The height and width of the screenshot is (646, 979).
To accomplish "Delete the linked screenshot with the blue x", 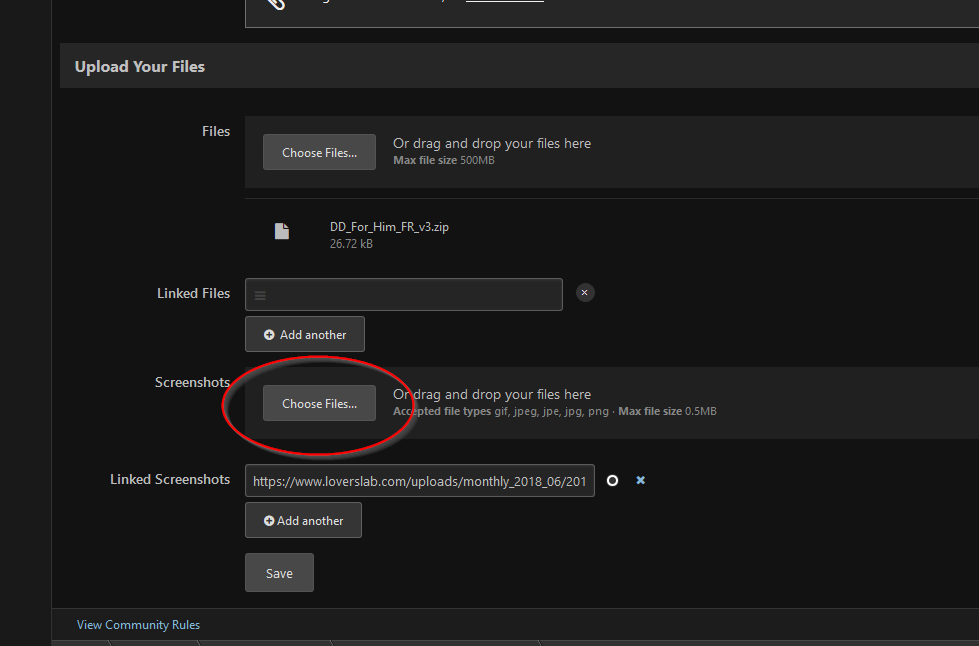I will coord(641,480).
